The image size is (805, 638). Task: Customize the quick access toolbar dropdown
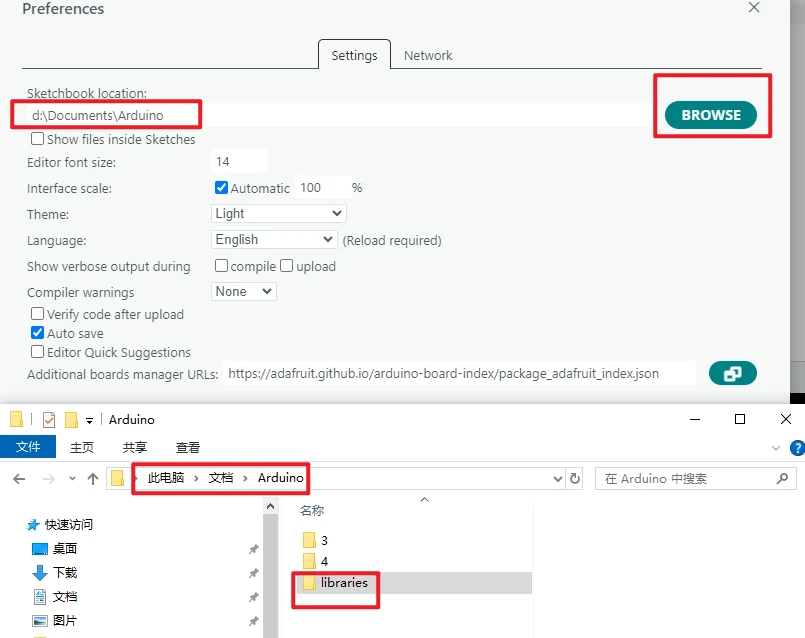89,421
